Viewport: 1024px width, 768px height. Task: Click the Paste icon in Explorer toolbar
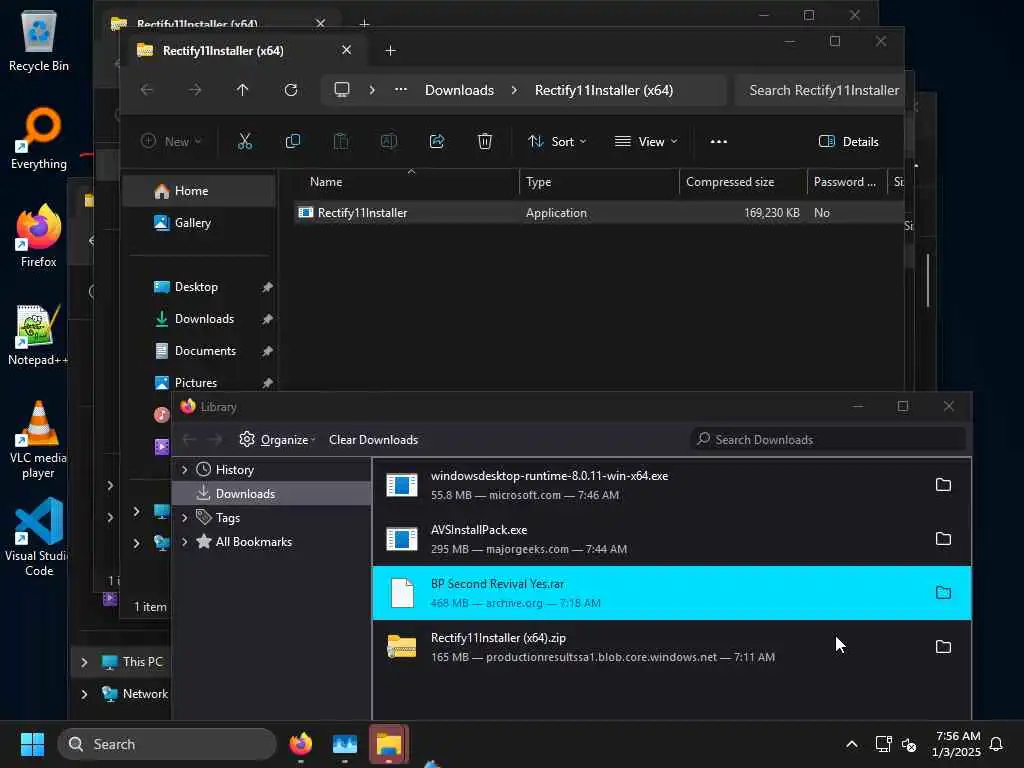(x=341, y=141)
